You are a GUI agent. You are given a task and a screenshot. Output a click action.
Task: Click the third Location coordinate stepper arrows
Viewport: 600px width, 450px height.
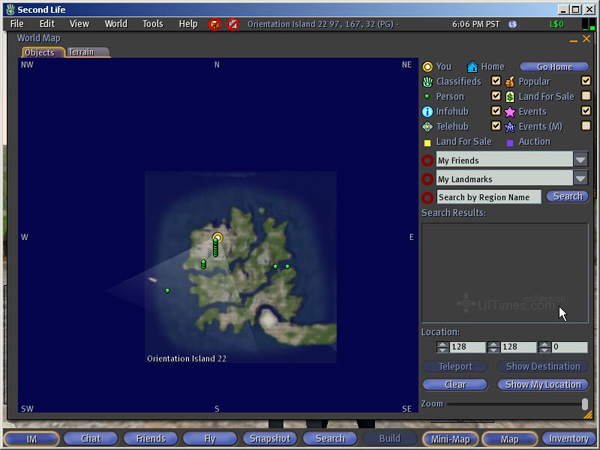[544, 347]
